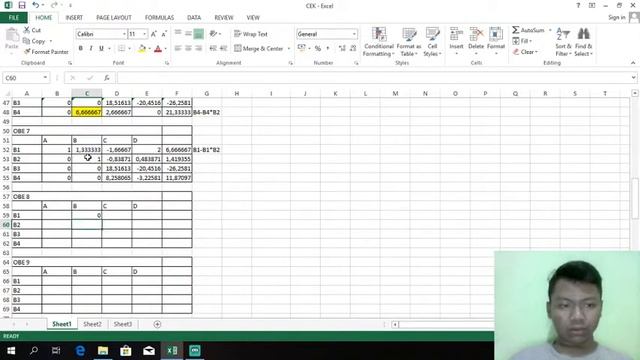Click the Insert Function fx icon
Viewport: 640px width, 360px height.
(x=107, y=78)
